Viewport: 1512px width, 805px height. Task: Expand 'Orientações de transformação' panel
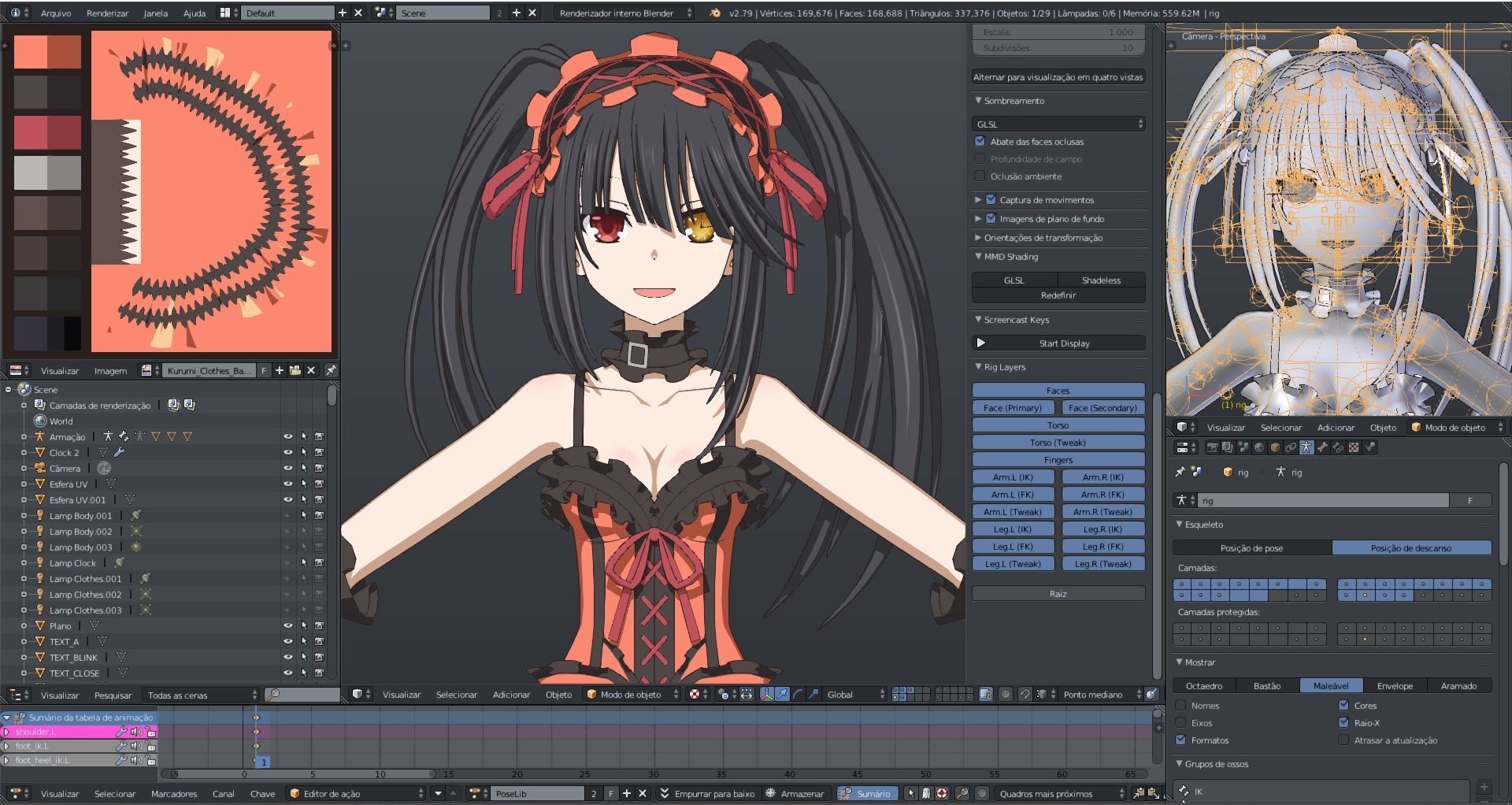tap(978, 237)
